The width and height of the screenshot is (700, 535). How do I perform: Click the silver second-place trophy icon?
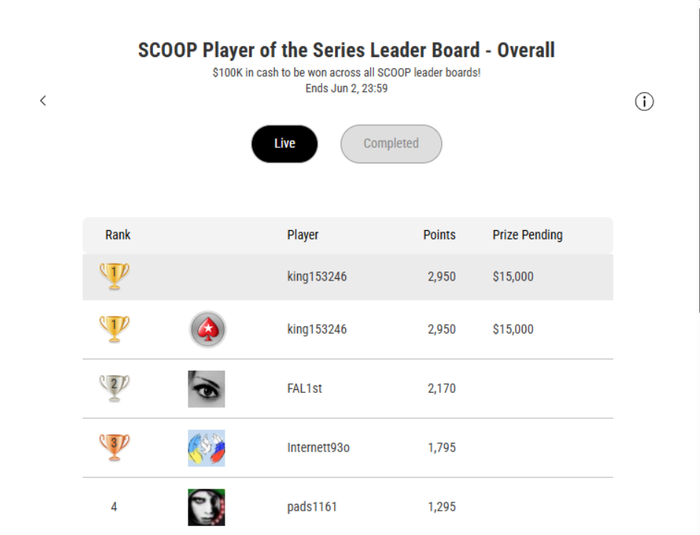click(115, 388)
